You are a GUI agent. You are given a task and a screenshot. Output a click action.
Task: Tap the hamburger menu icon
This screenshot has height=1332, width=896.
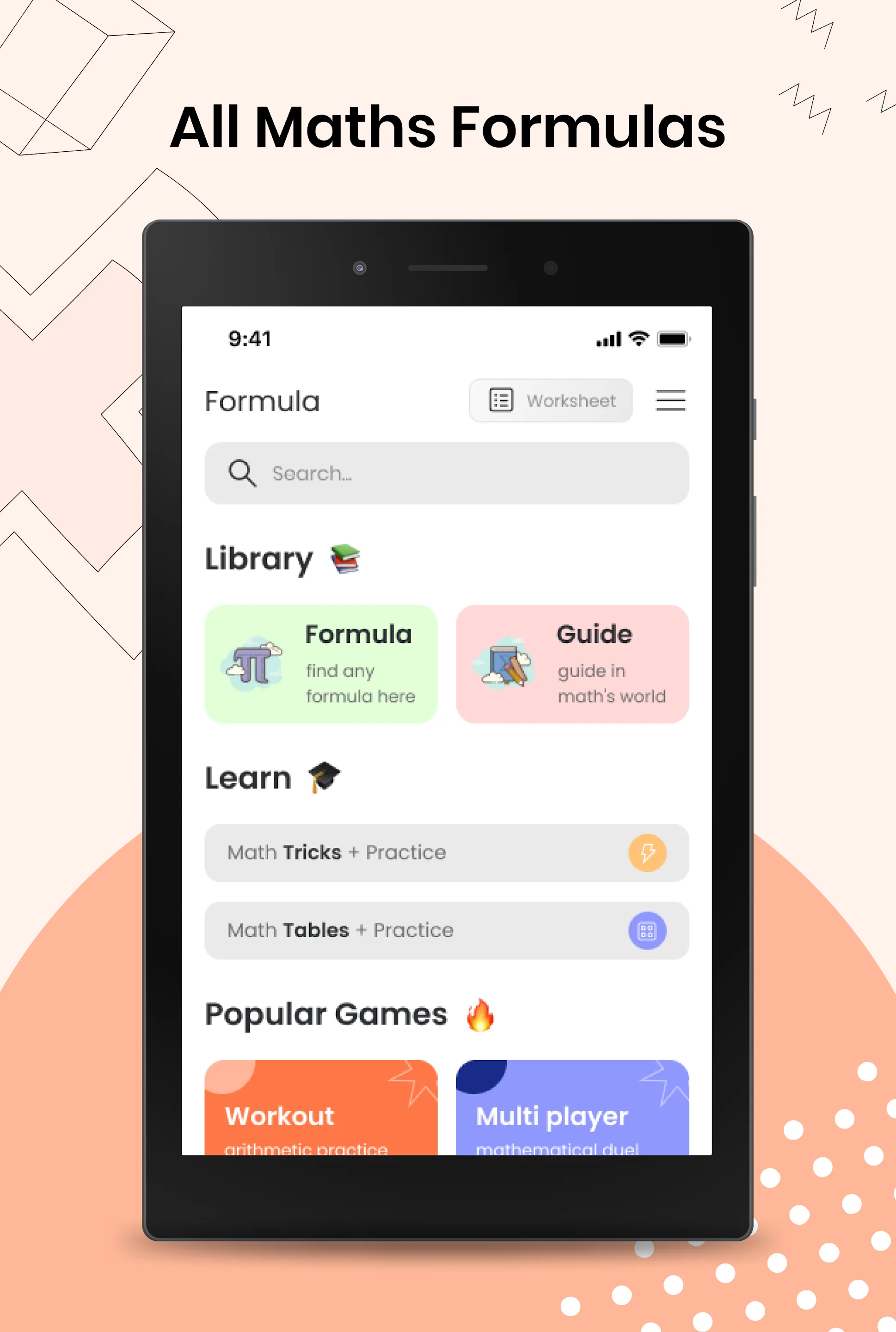point(669,399)
